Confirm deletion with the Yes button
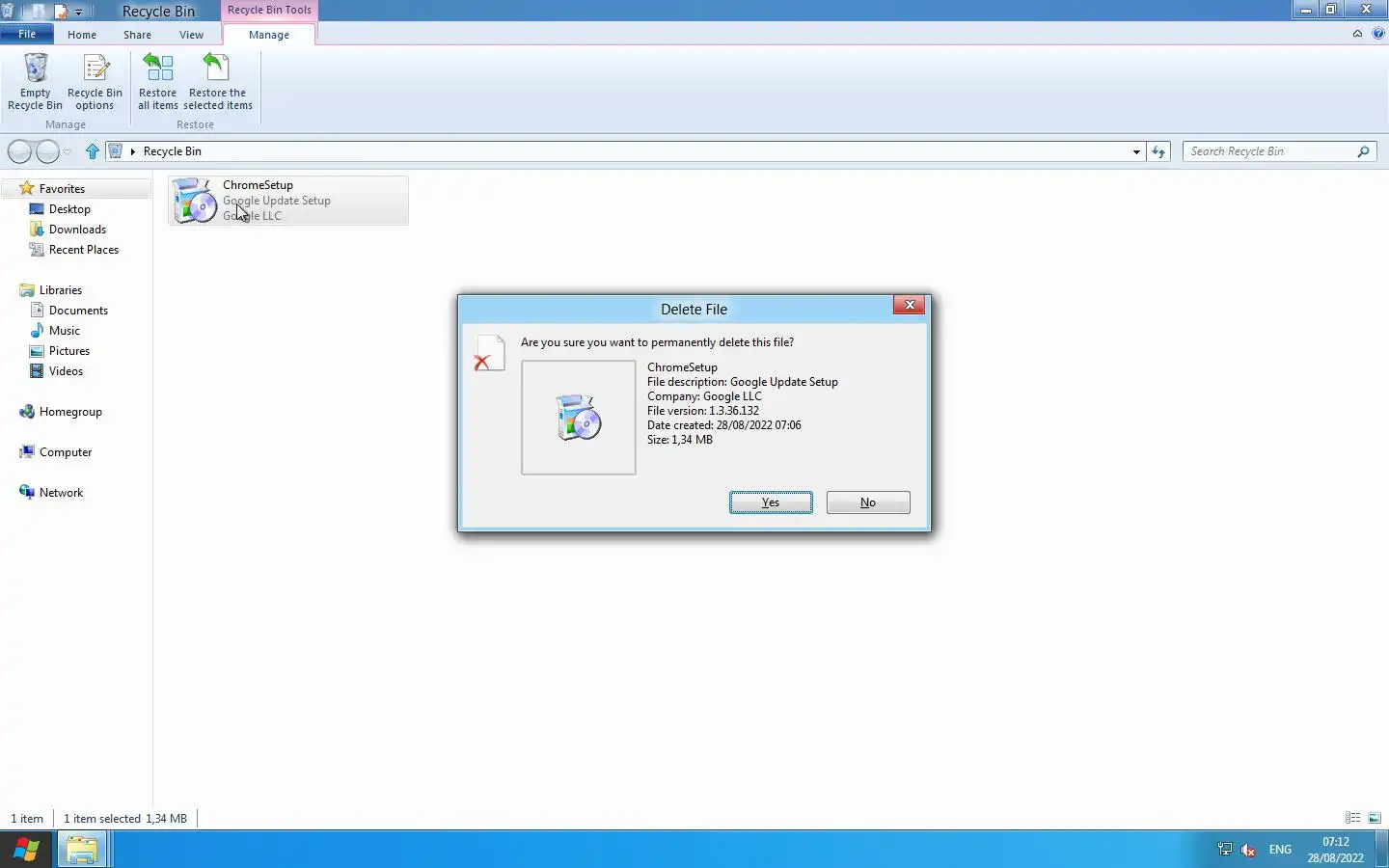This screenshot has height=868, width=1389. coord(771,502)
